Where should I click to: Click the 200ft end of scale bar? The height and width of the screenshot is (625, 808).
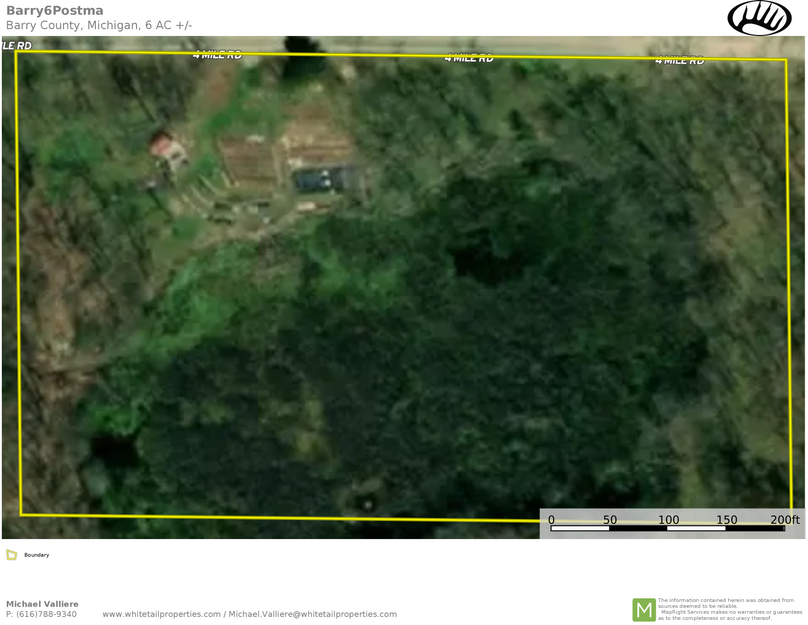[785, 520]
